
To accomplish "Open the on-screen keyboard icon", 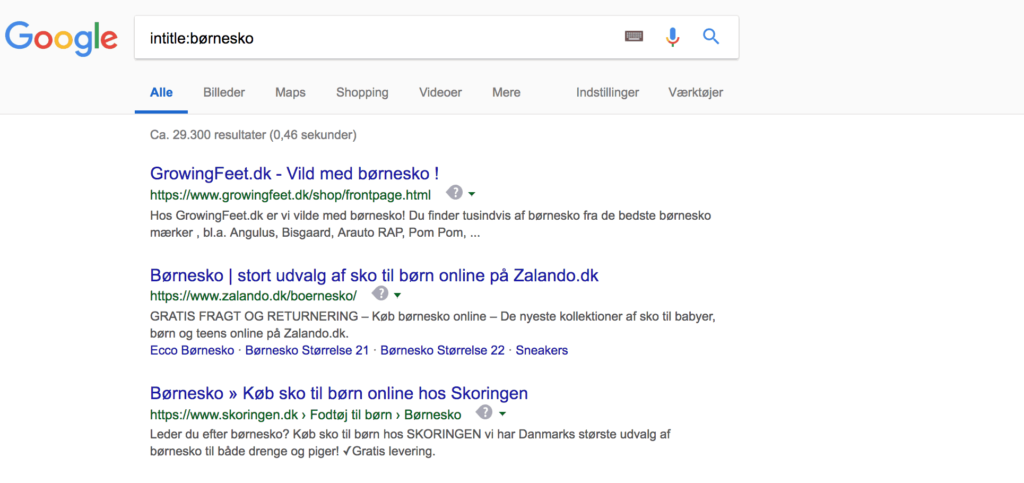I will tap(634, 37).
